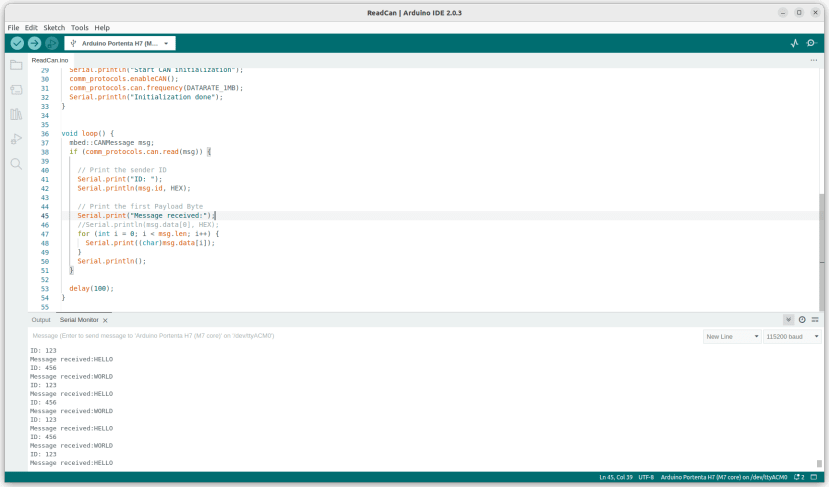Screen dimensions: 829x487
Task: Start debugging with the debug play button
Action: click(52, 43)
